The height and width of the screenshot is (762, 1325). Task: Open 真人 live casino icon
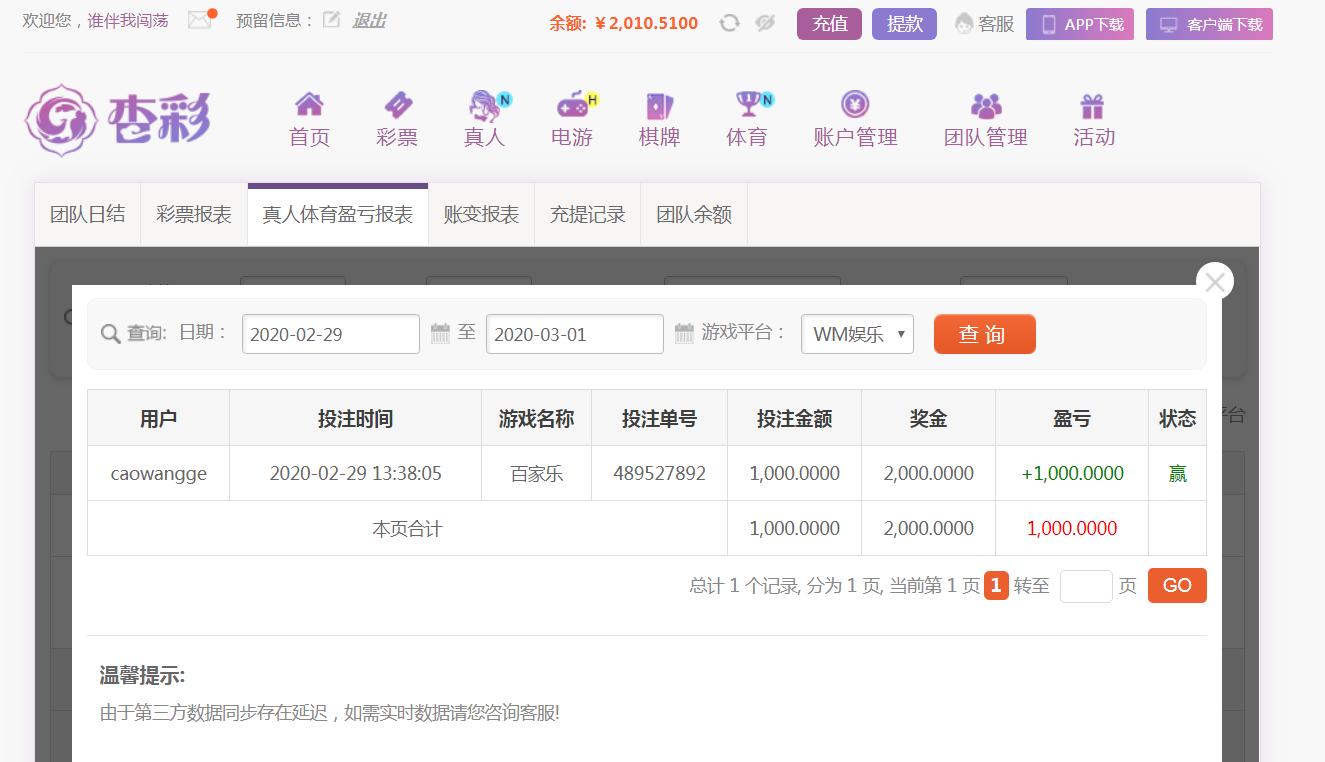pos(485,104)
